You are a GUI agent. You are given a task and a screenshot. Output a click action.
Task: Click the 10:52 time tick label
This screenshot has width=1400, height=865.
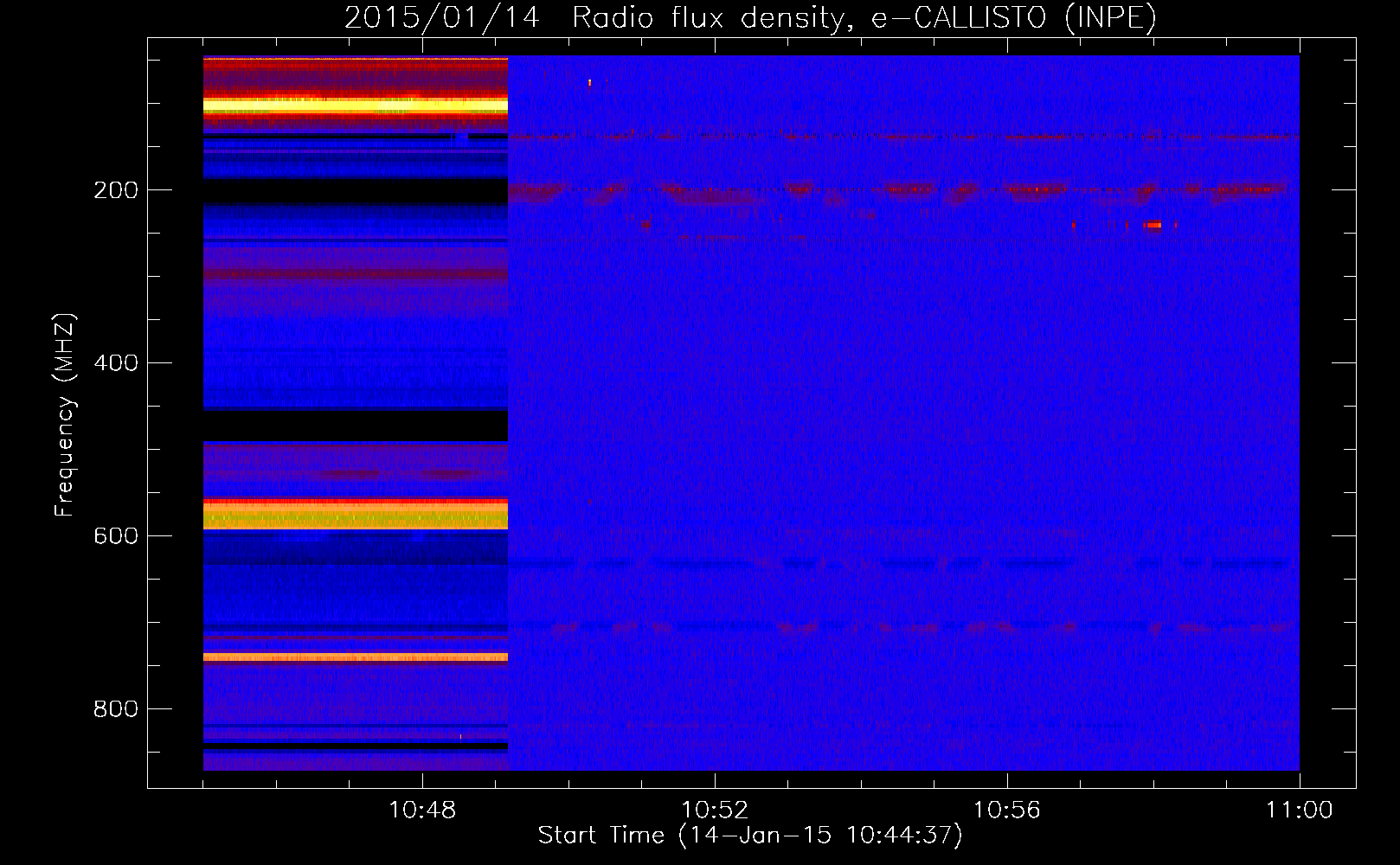pyautogui.click(x=715, y=811)
